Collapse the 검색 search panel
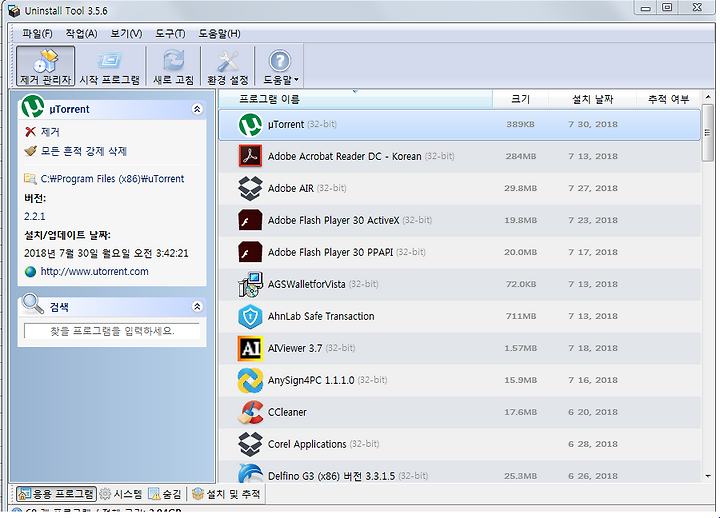720x518 pixels. point(197,306)
